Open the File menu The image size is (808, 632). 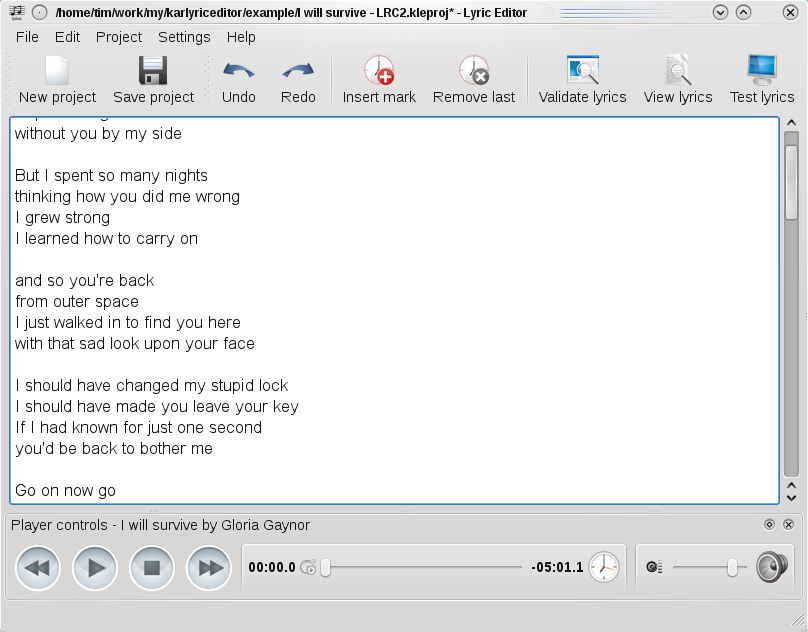coord(27,37)
